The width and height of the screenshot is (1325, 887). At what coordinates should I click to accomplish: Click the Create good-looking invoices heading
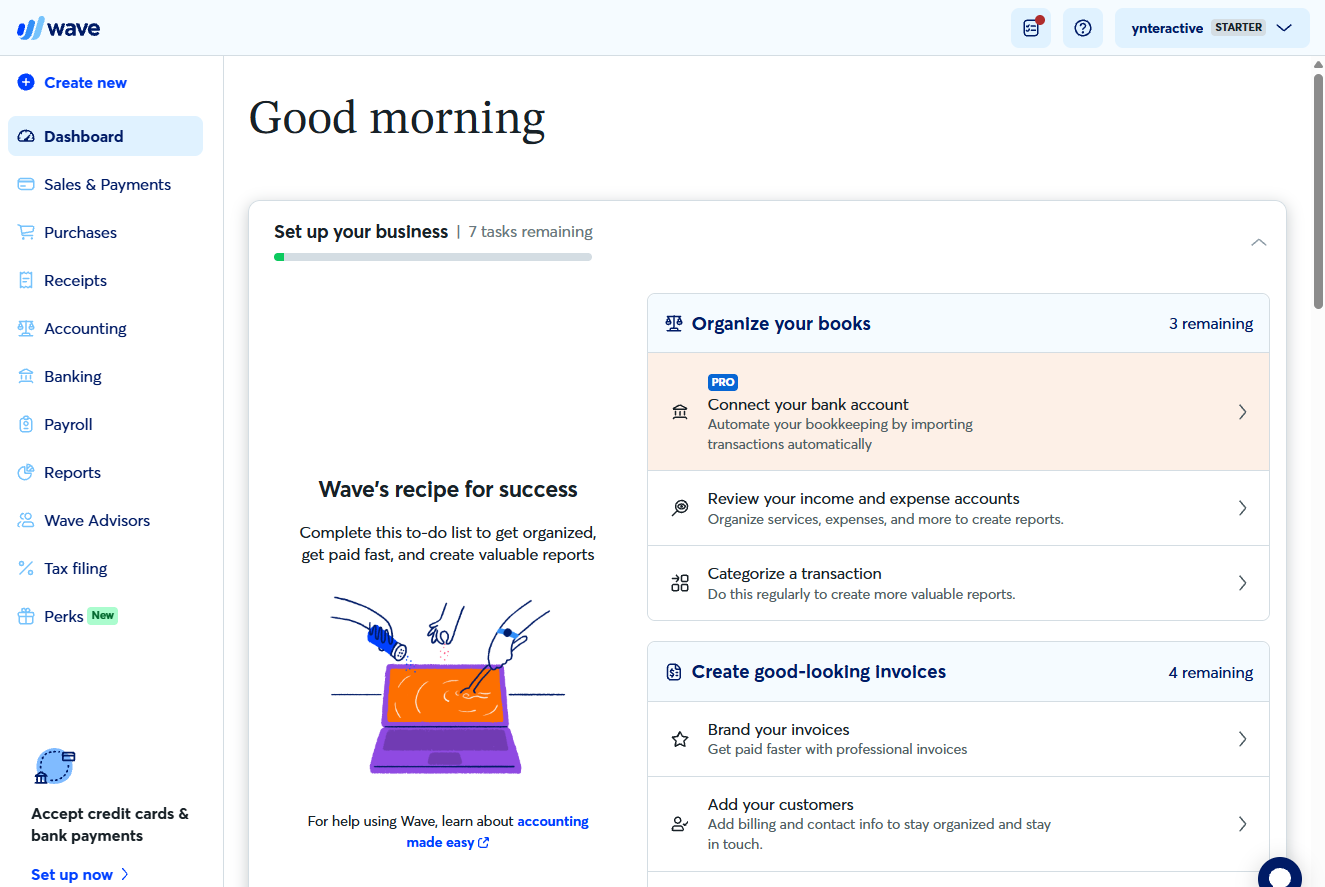pos(819,672)
